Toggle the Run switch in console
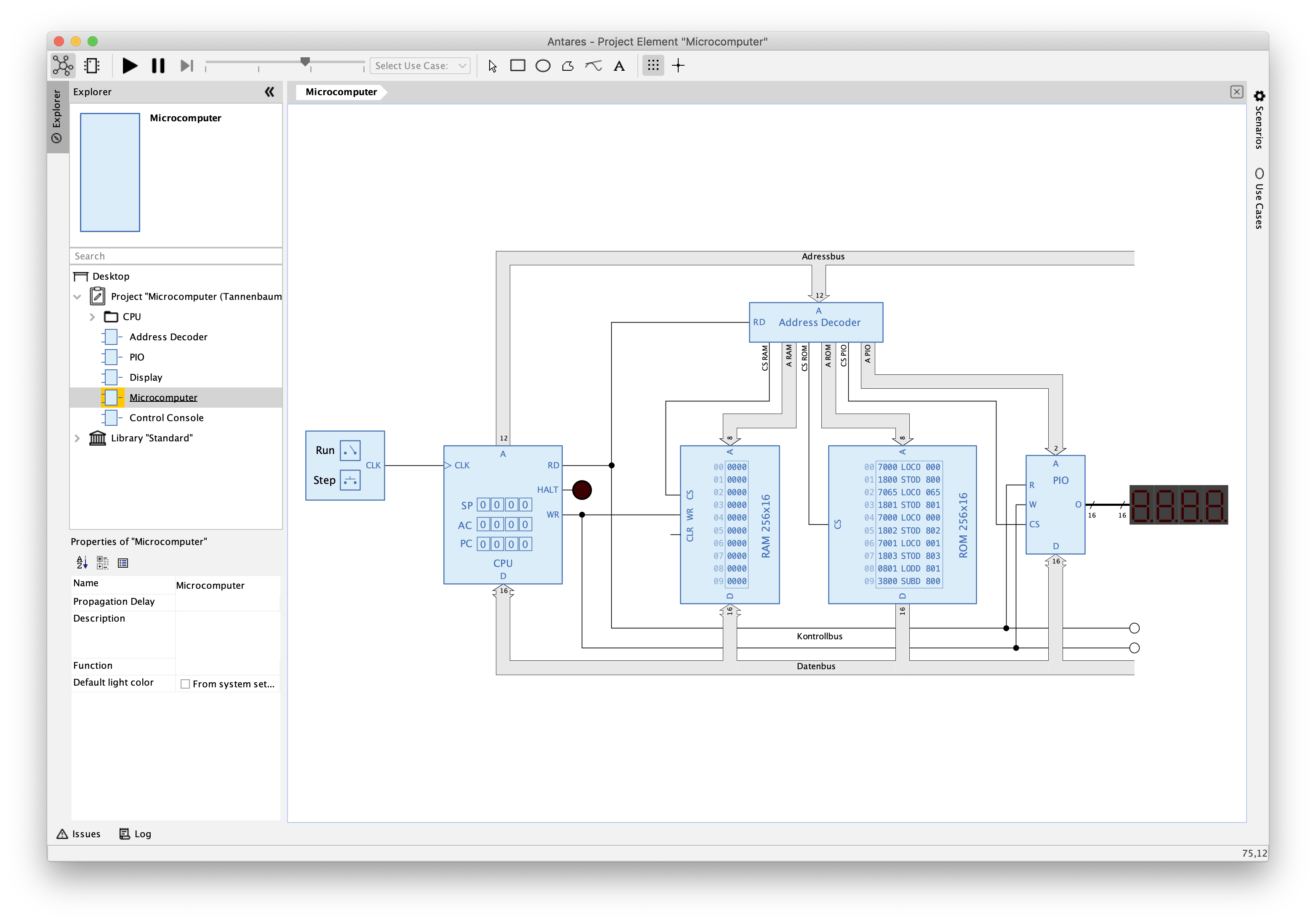 (350, 451)
